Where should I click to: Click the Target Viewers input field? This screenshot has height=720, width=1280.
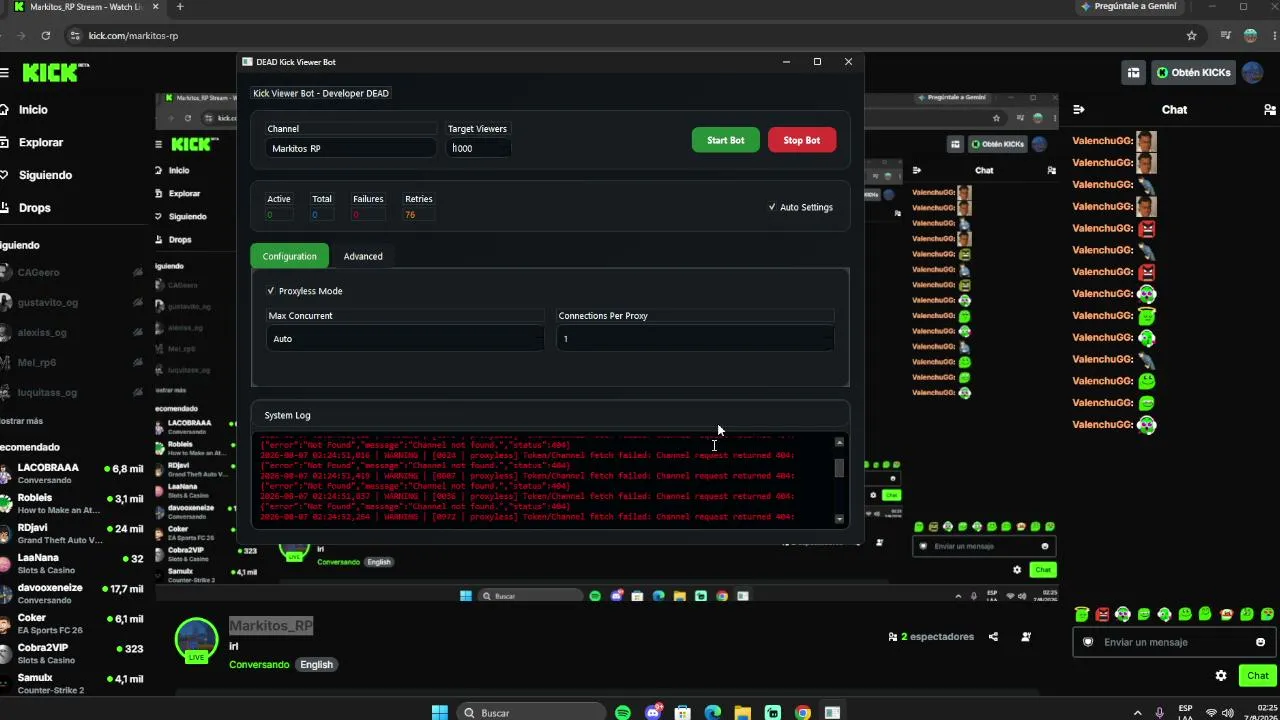click(478, 148)
